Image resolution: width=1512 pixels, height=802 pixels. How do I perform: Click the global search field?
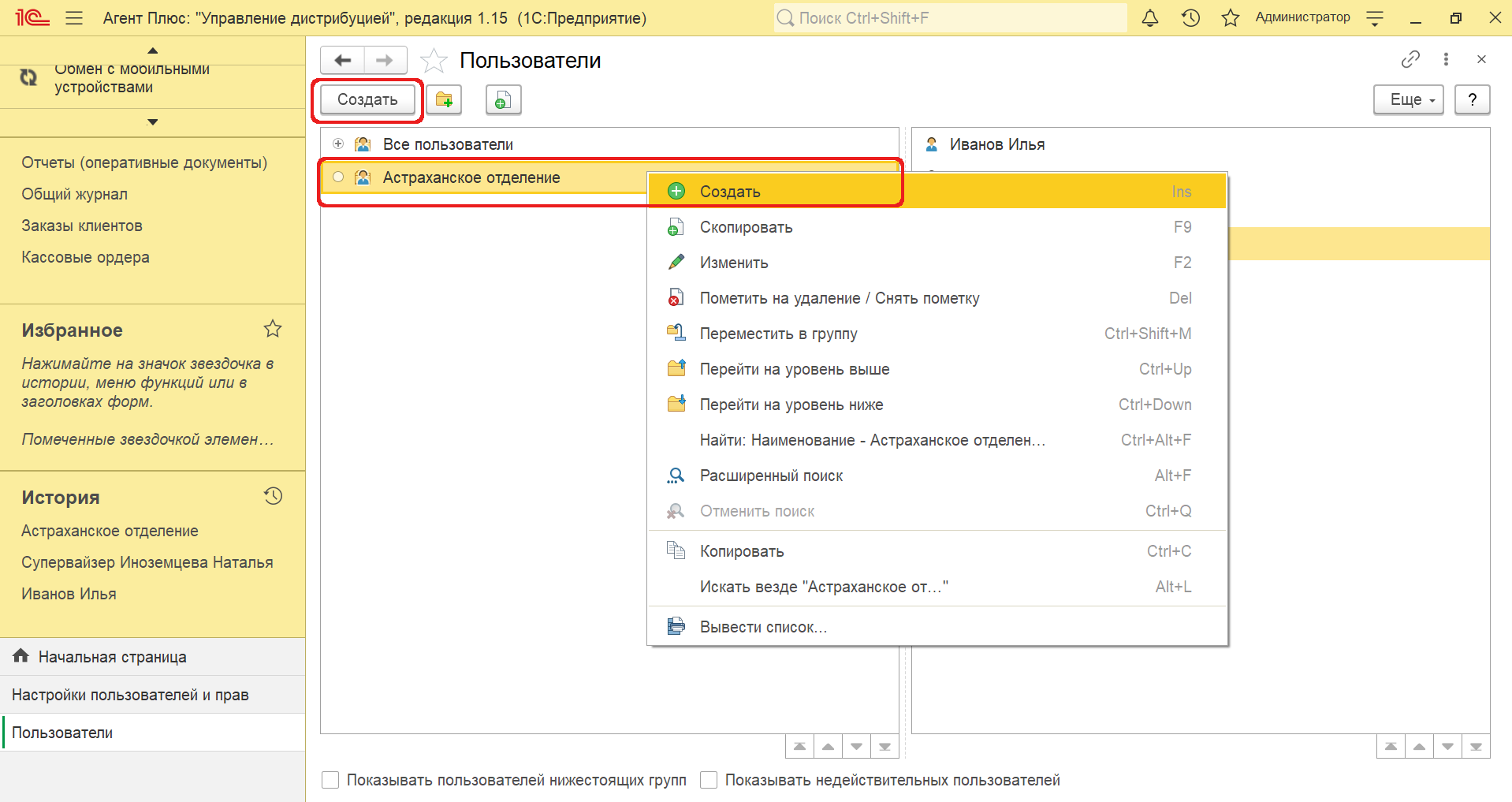coord(950,18)
